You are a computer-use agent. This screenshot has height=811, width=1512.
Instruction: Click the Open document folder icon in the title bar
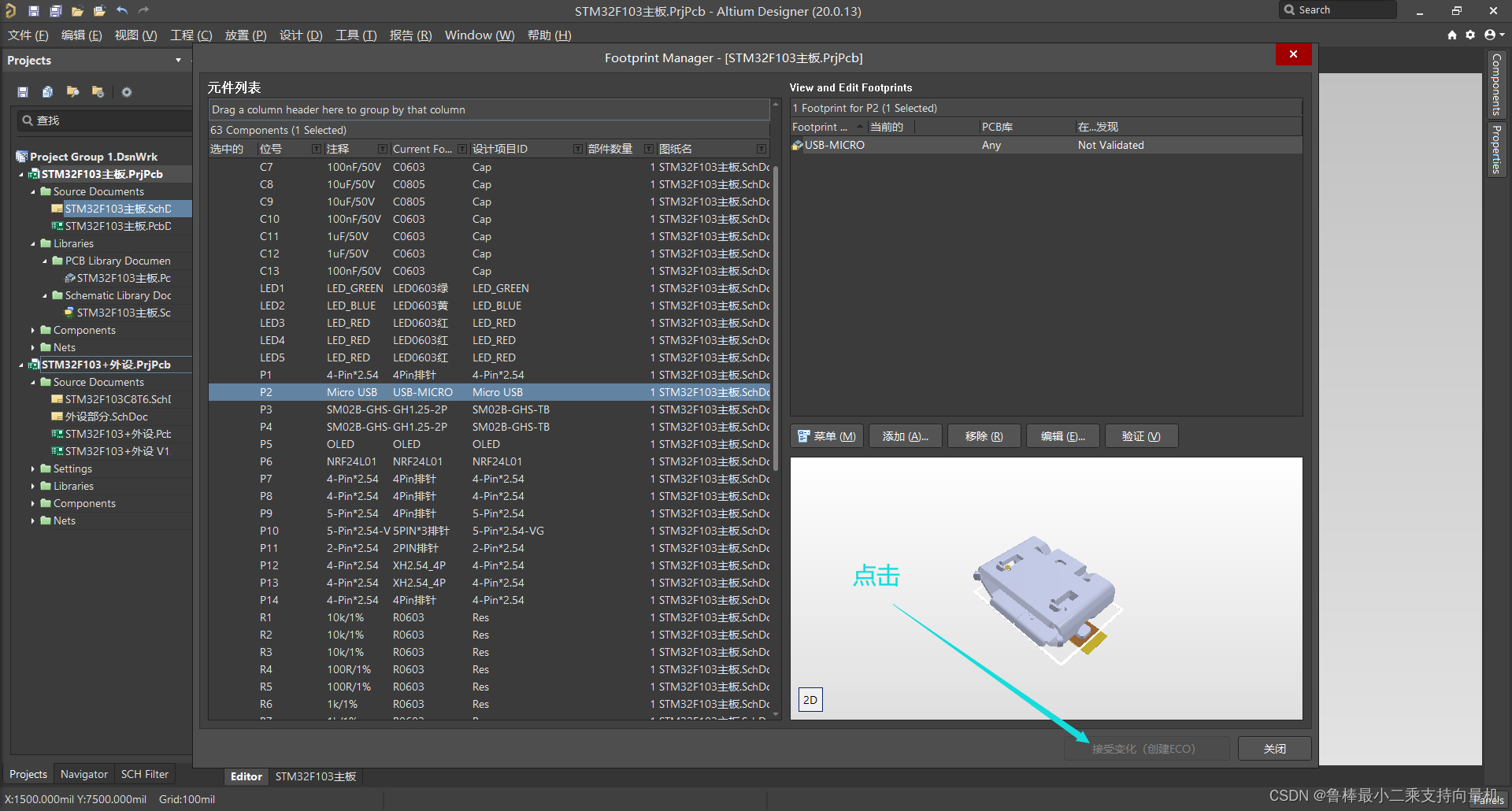pyautogui.click(x=77, y=11)
